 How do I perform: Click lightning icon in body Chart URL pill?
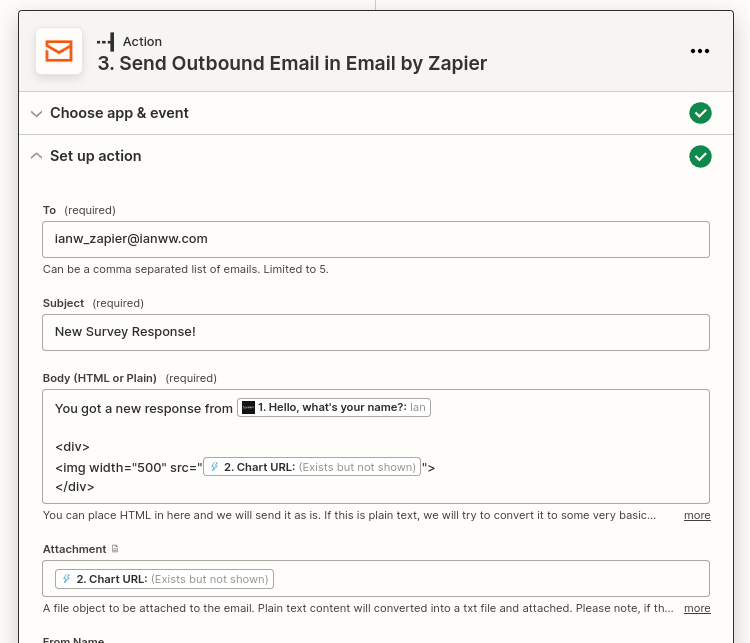[215, 466]
